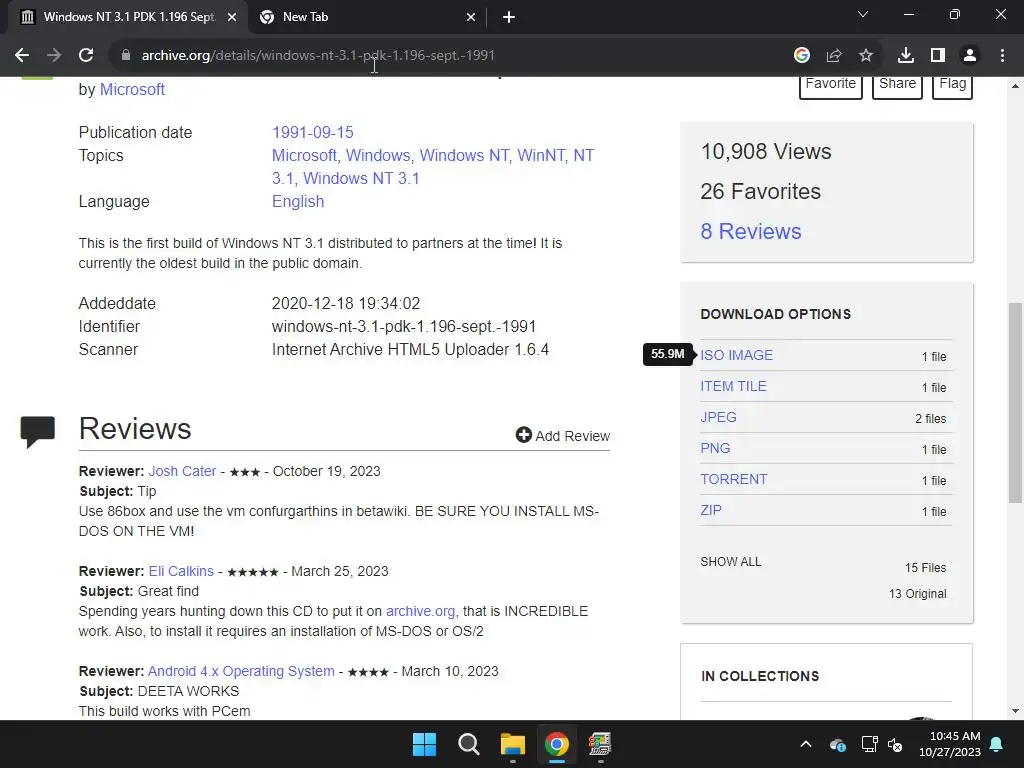1024x768 pixels.
Task: Bookmark this page with the star icon
Action: [866, 56]
